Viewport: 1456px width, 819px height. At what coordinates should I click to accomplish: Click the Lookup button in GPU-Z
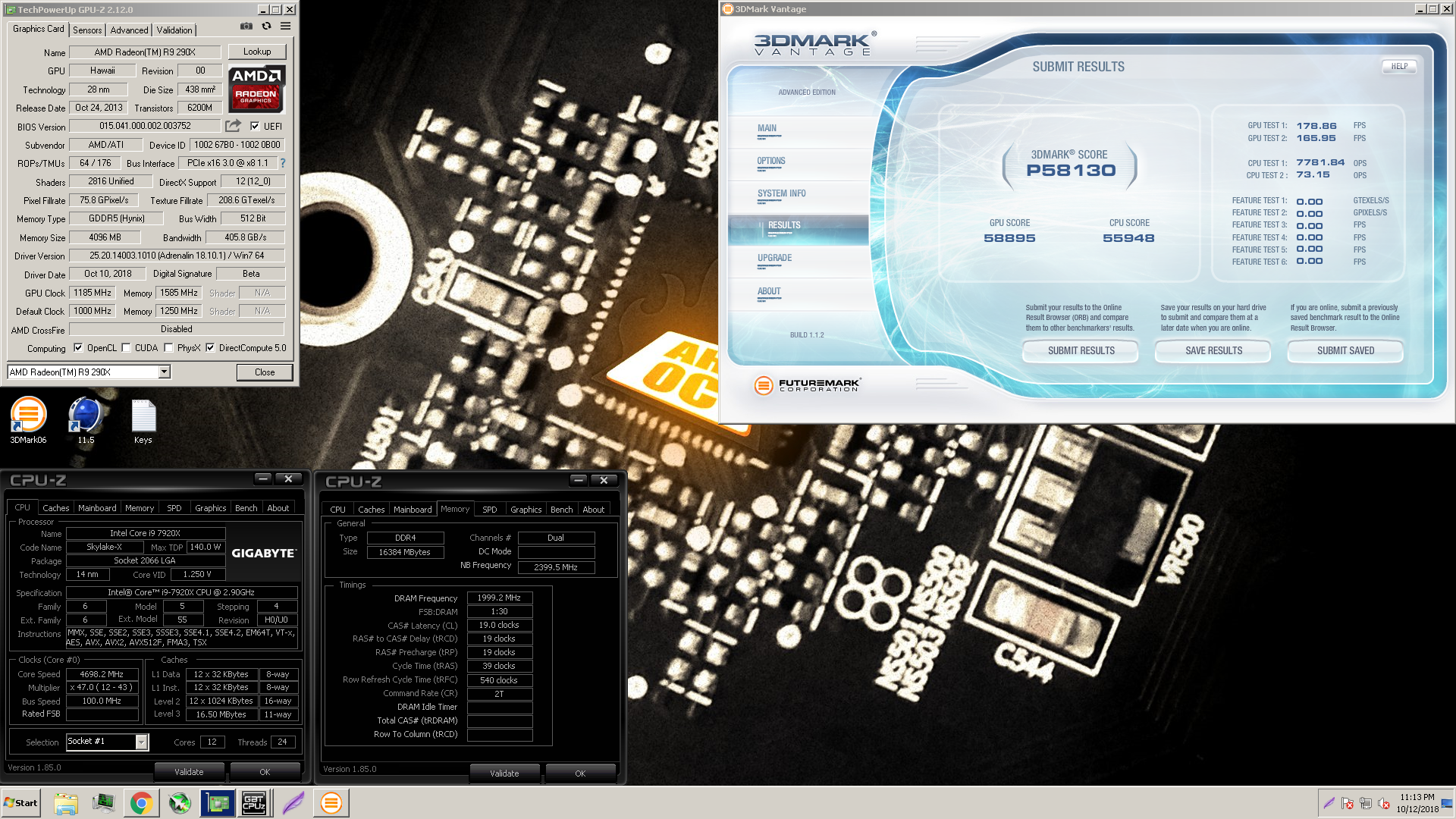pyautogui.click(x=257, y=52)
